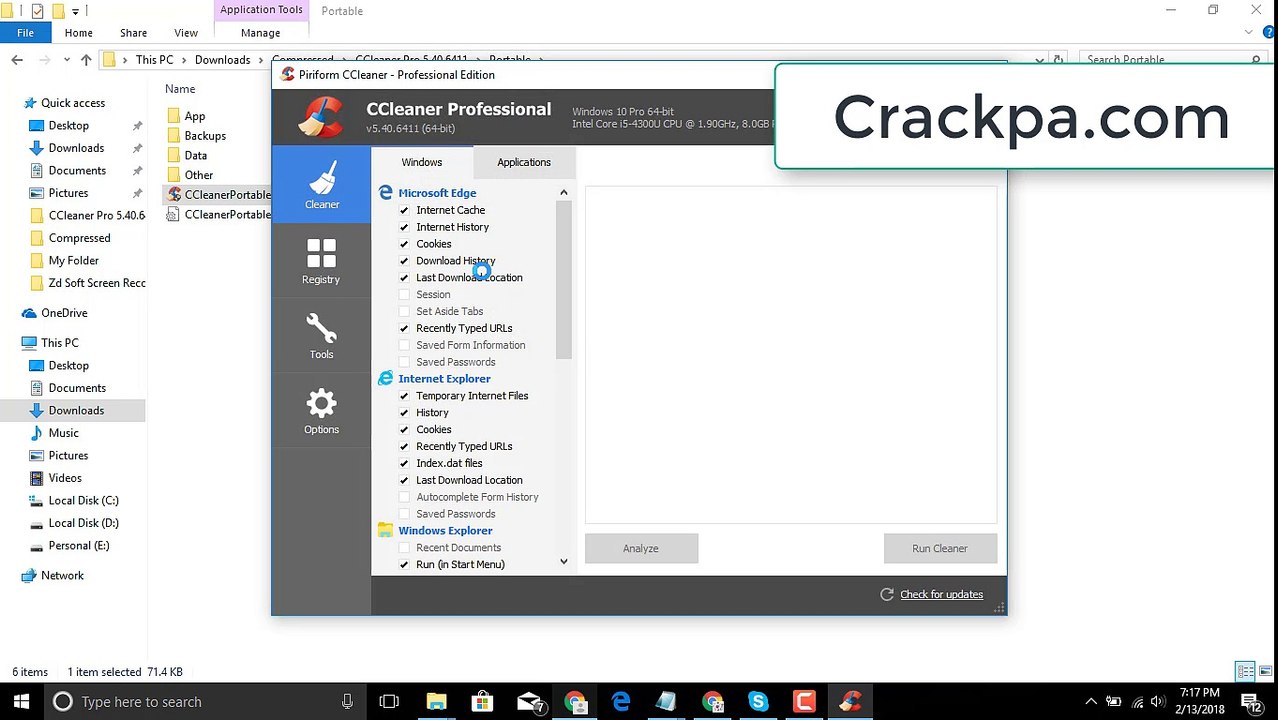Image resolution: width=1278 pixels, height=720 pixels.
Task: Click the volume icon in system tray
Action: coord(1158,702)
